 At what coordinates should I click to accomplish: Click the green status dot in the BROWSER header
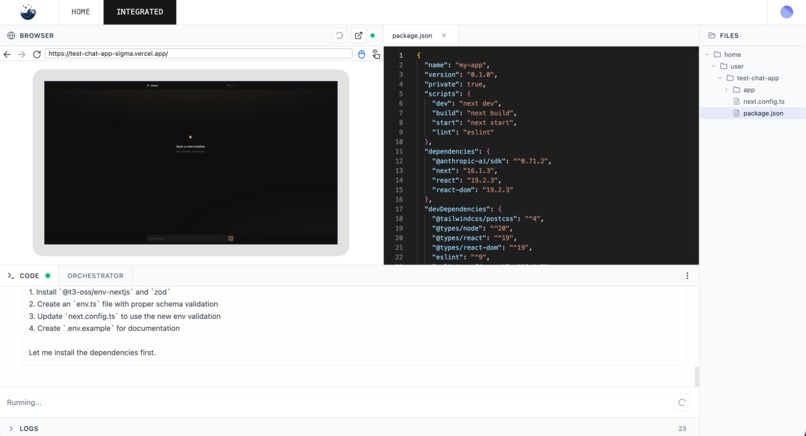pyautogui.click(x=373, y=35)
